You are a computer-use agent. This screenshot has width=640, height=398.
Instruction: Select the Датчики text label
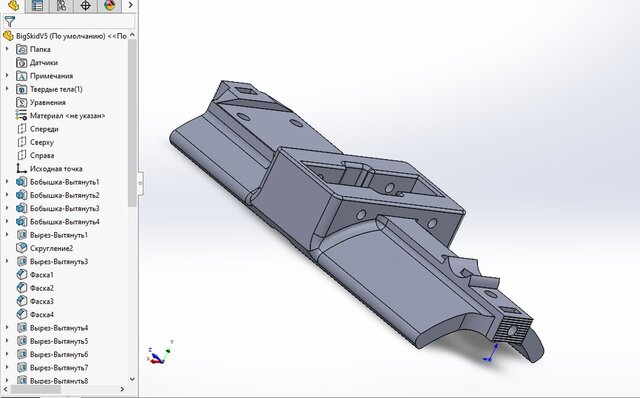coord(44,63)
